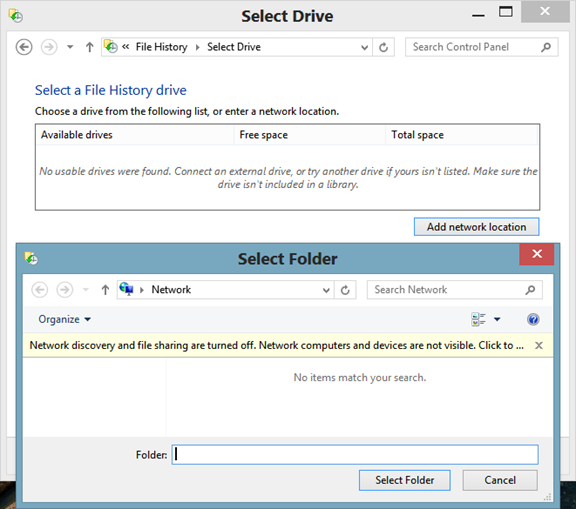Screen dimensions: 576x509
Task: Click the Search Control Panel magnifier icon
Action: click(546, 47)
